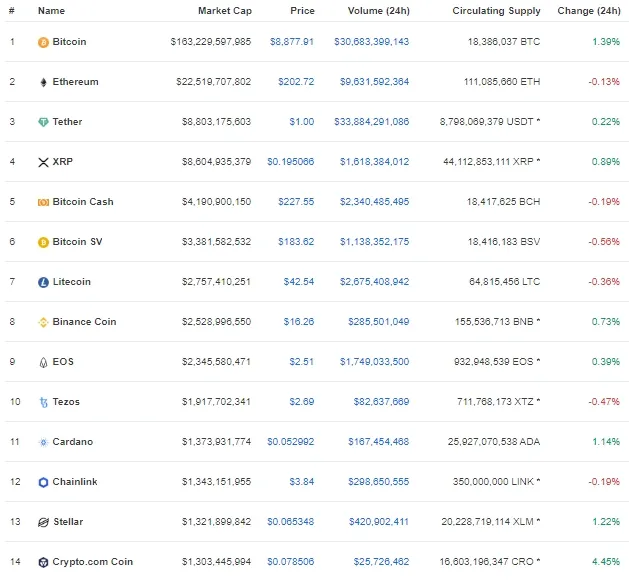The height and width of the screenshot is (581, 629).
Task: Click the Litecoin logo icon
Action: tap(43, 282)
